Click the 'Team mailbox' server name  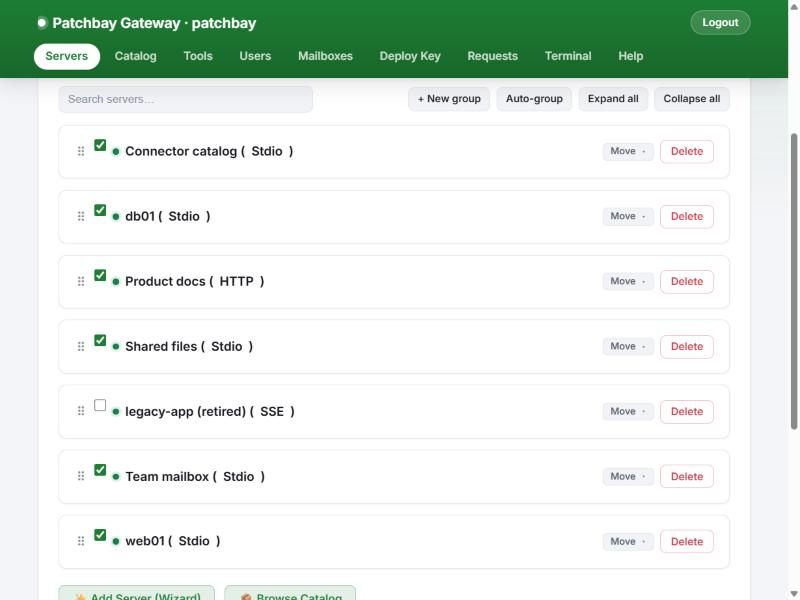(167, 477)
